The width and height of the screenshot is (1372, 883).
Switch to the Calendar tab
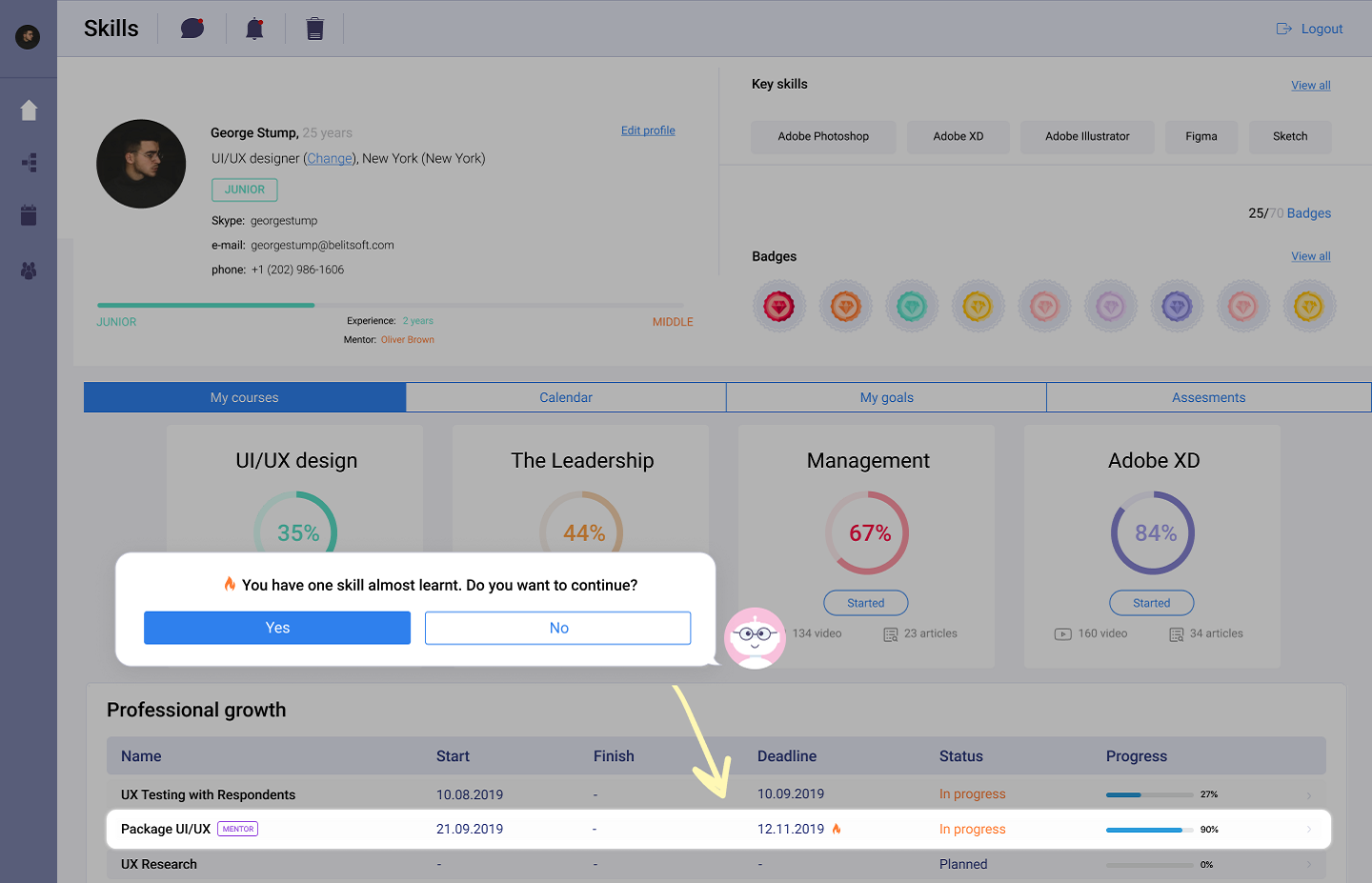(566, 397)
